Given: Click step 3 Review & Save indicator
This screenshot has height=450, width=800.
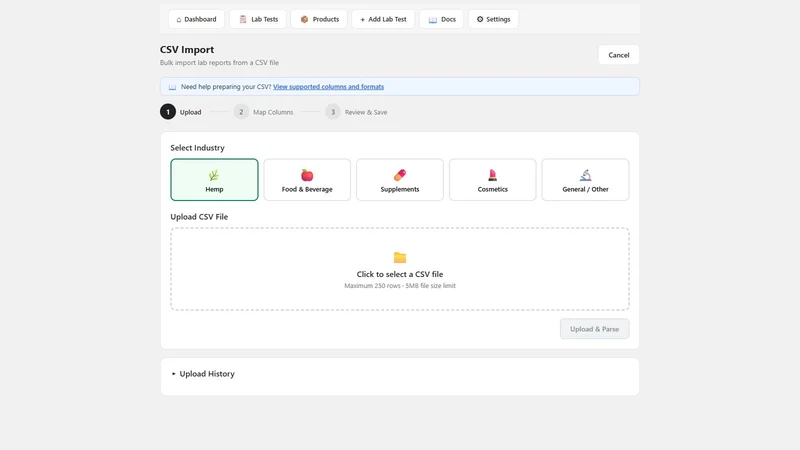Looking at the screenshot, I should pyautogui.click(x=356, y=112).
